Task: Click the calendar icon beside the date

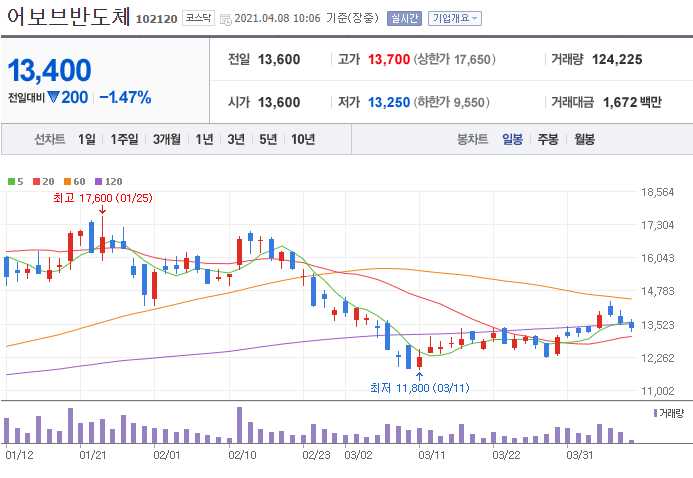Action: (x=225, y=19)
